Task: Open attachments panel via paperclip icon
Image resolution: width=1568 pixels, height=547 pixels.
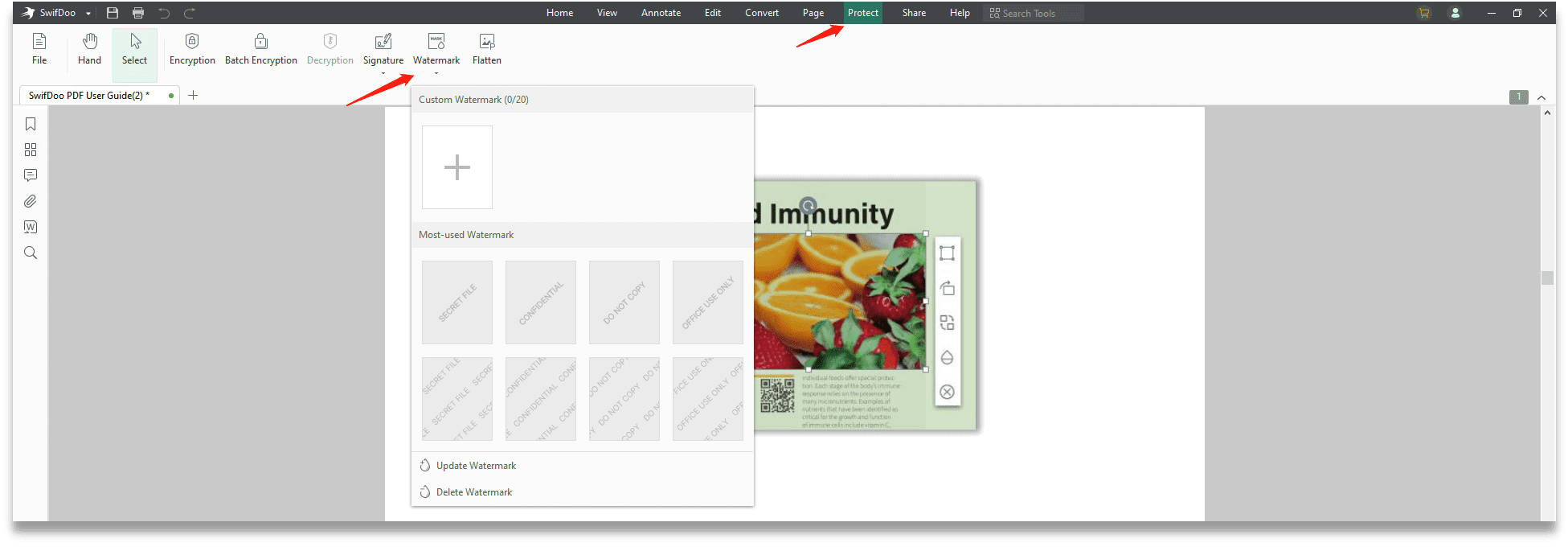Action: point(31,201)
